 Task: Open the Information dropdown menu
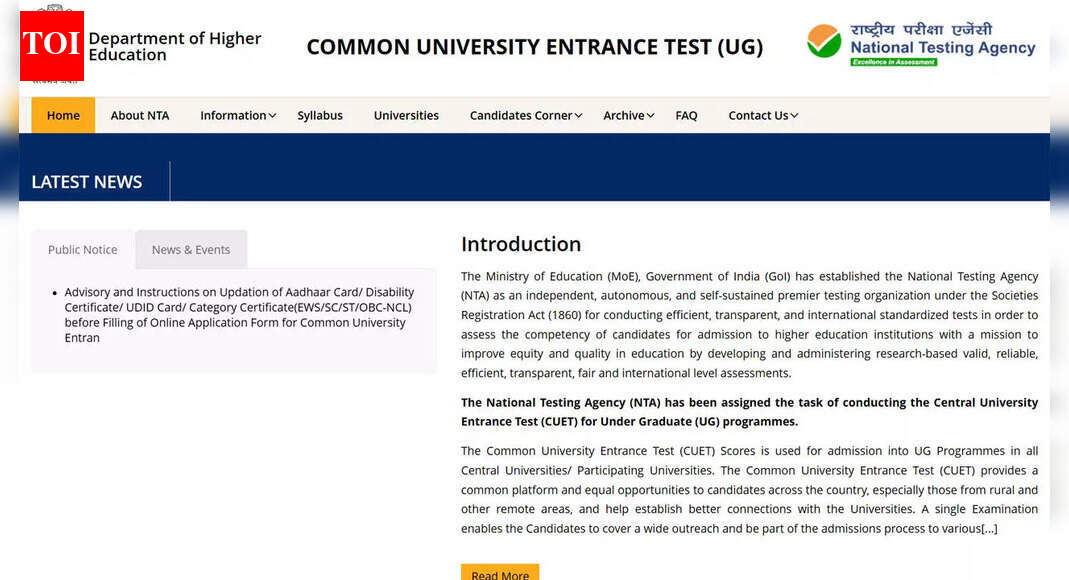233,115
